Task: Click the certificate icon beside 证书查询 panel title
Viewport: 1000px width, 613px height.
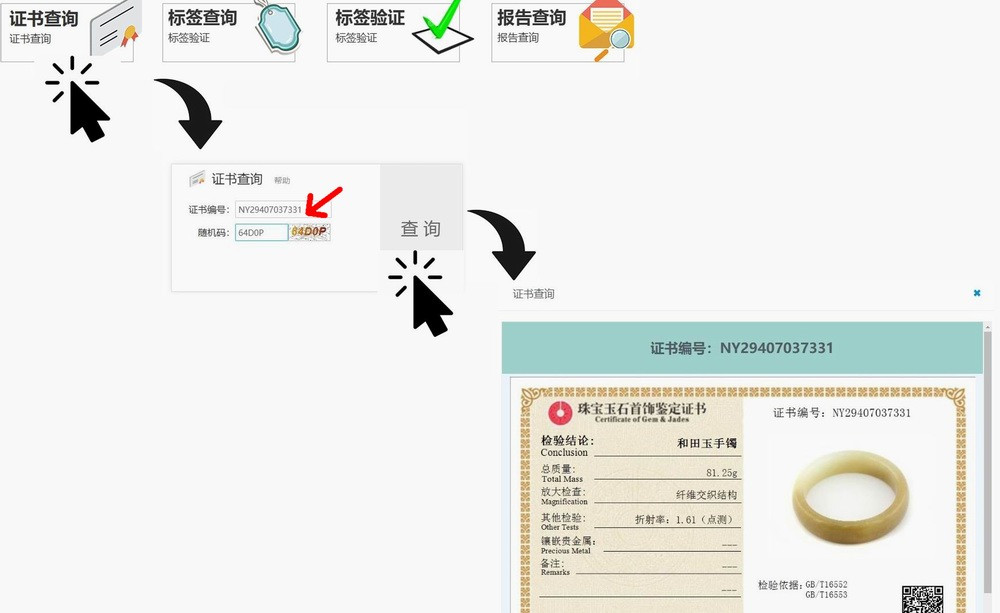Action: 197,178
